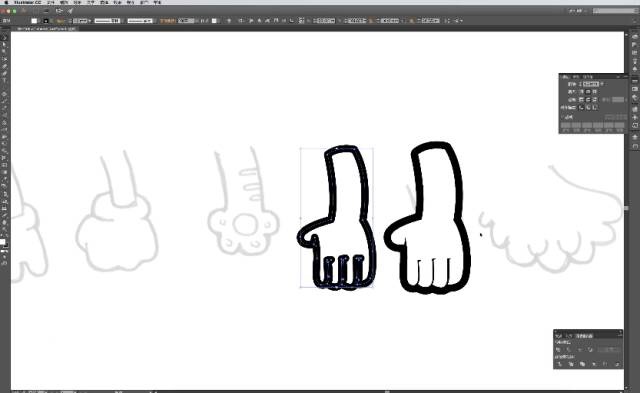Select the Magic Wand tool
Image resolution: width=640 pixels, height=393 pixels.
(4, 51)
